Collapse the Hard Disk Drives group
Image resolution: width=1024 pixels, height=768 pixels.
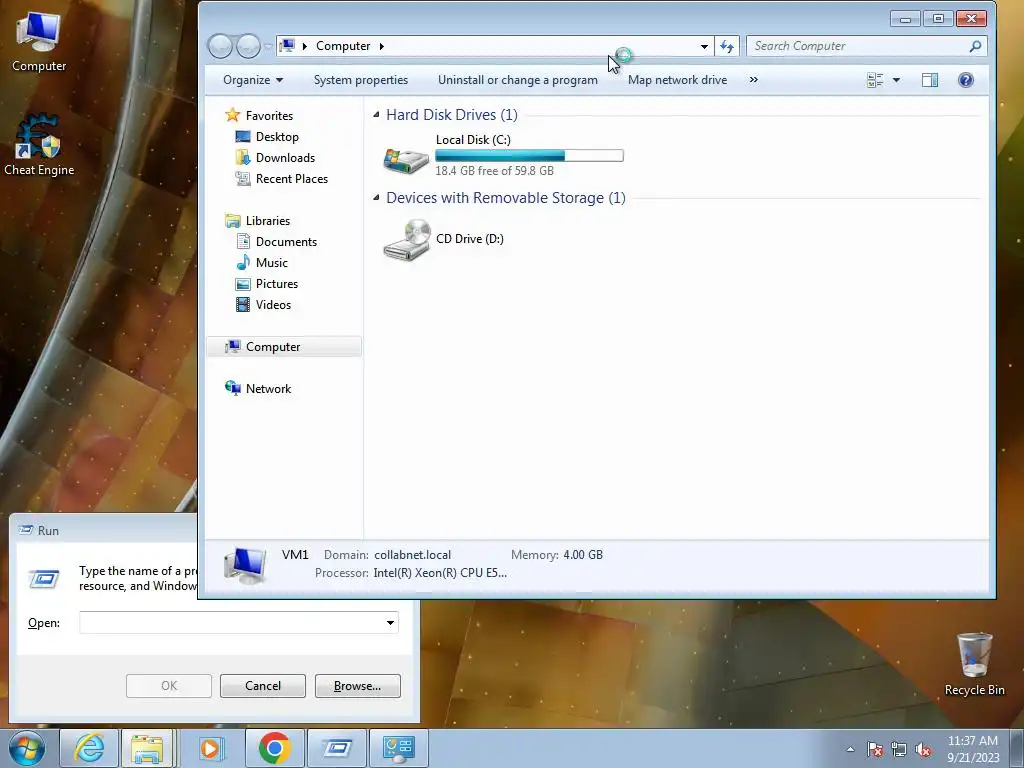[376, 115]
